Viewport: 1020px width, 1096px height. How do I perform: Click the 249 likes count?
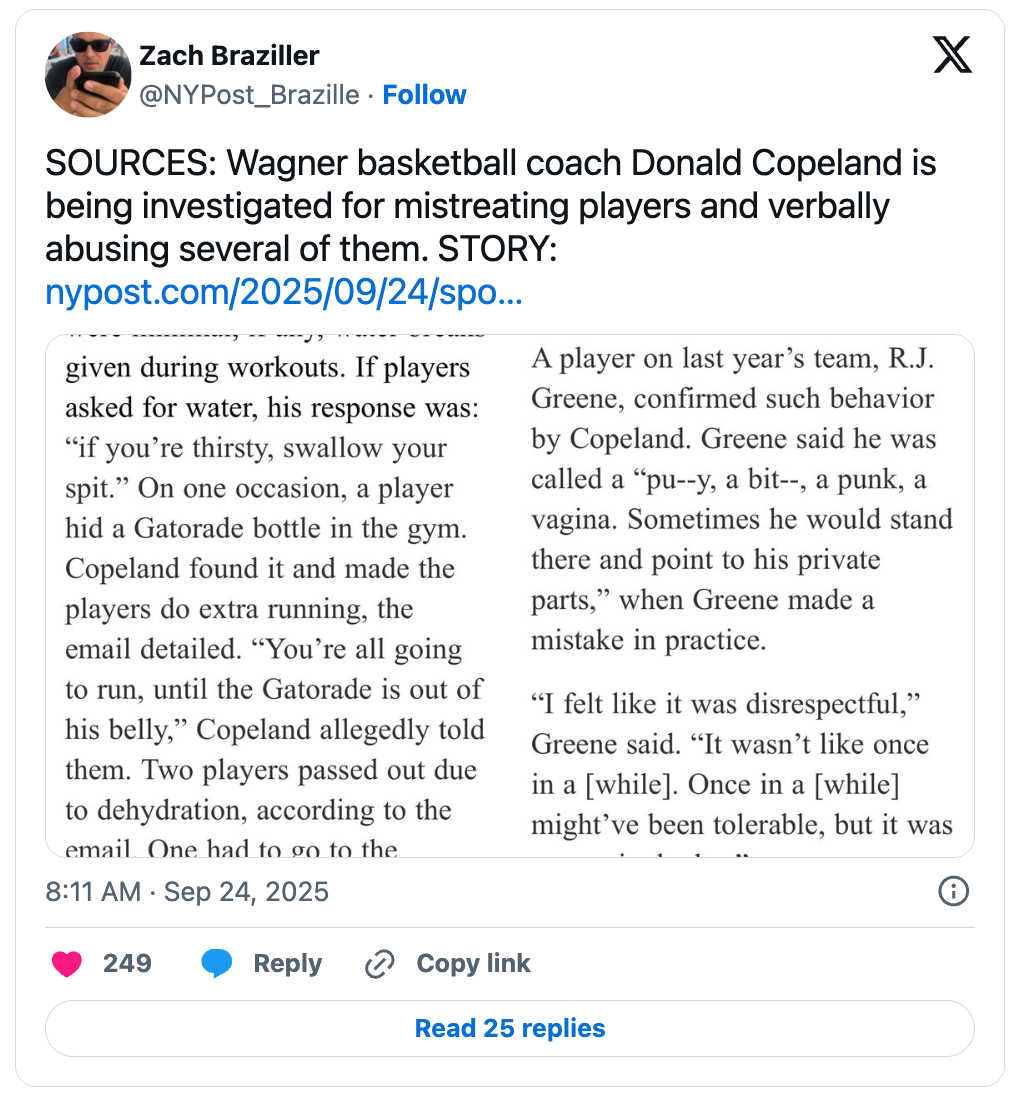127,963
